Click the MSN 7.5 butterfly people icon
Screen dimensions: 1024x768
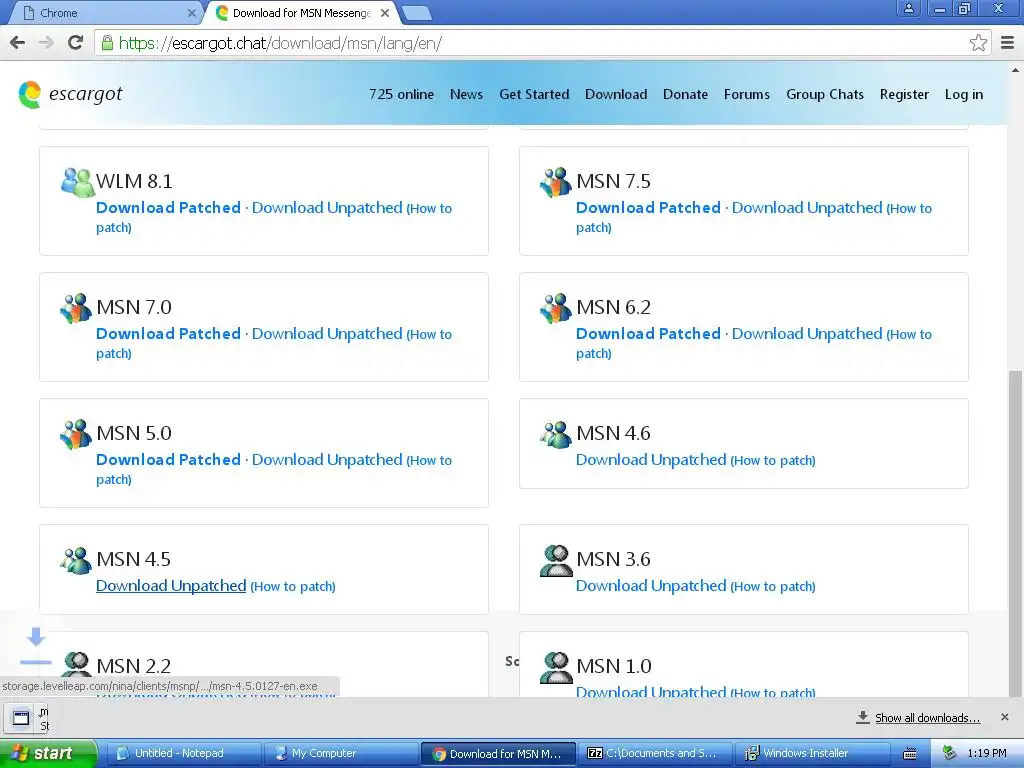(x=556, y=182)
